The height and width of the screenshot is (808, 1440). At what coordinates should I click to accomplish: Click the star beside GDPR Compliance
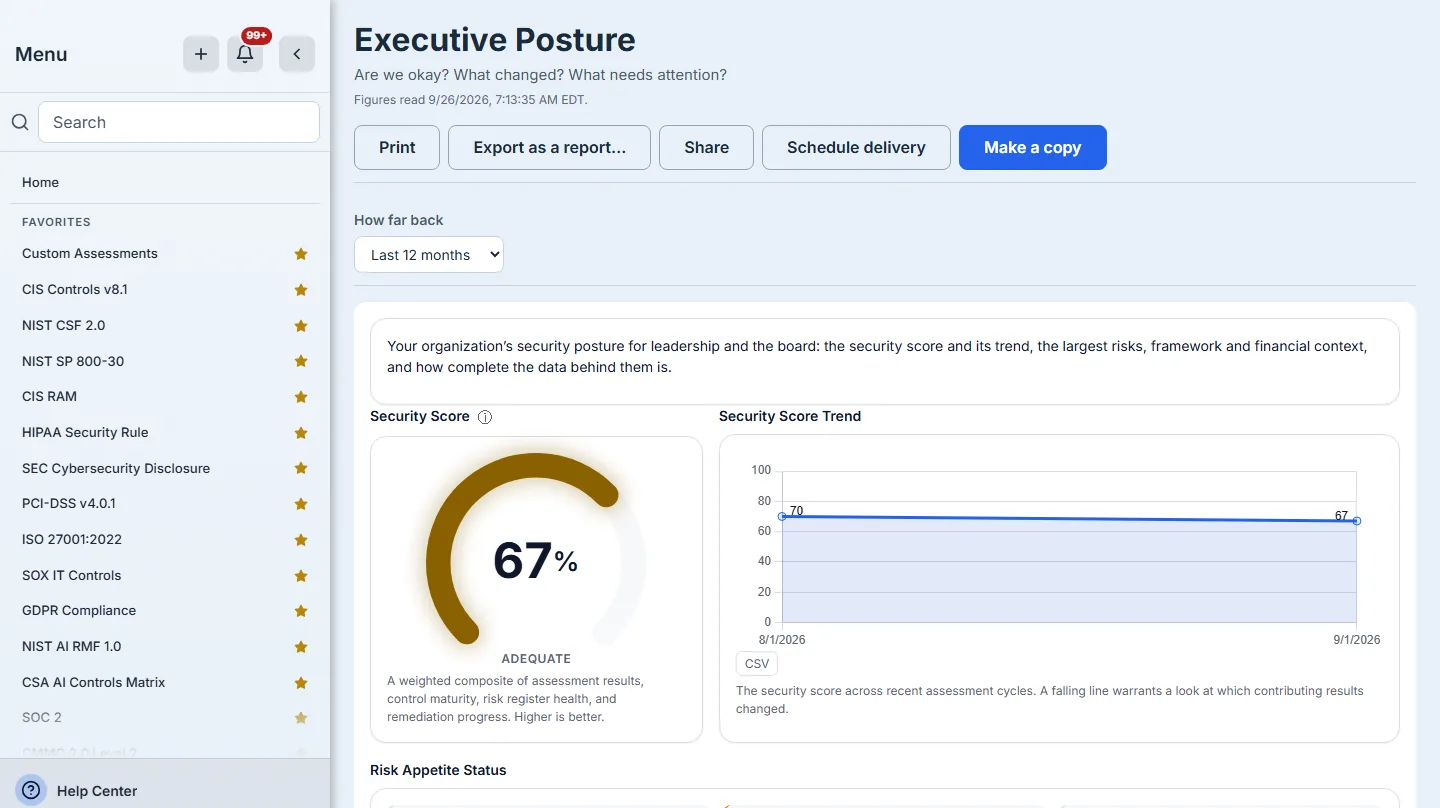pyautogui.click(x=301, y=611)
